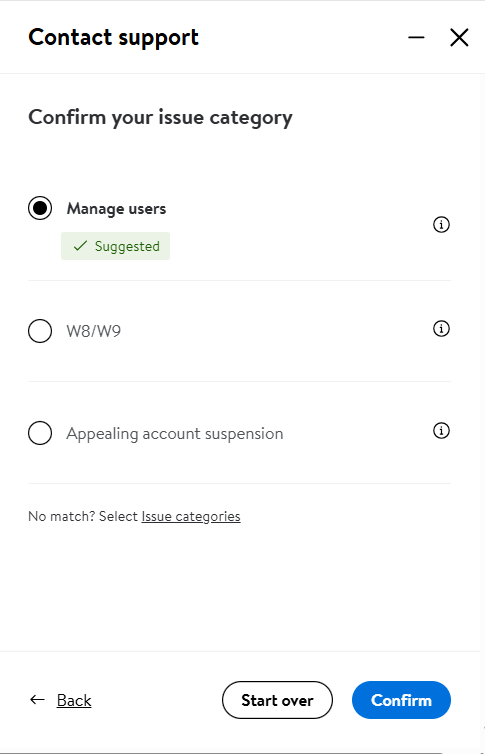Open info icon for Manage users
Viewport: 485px width, 754px height.
point(441,224)
